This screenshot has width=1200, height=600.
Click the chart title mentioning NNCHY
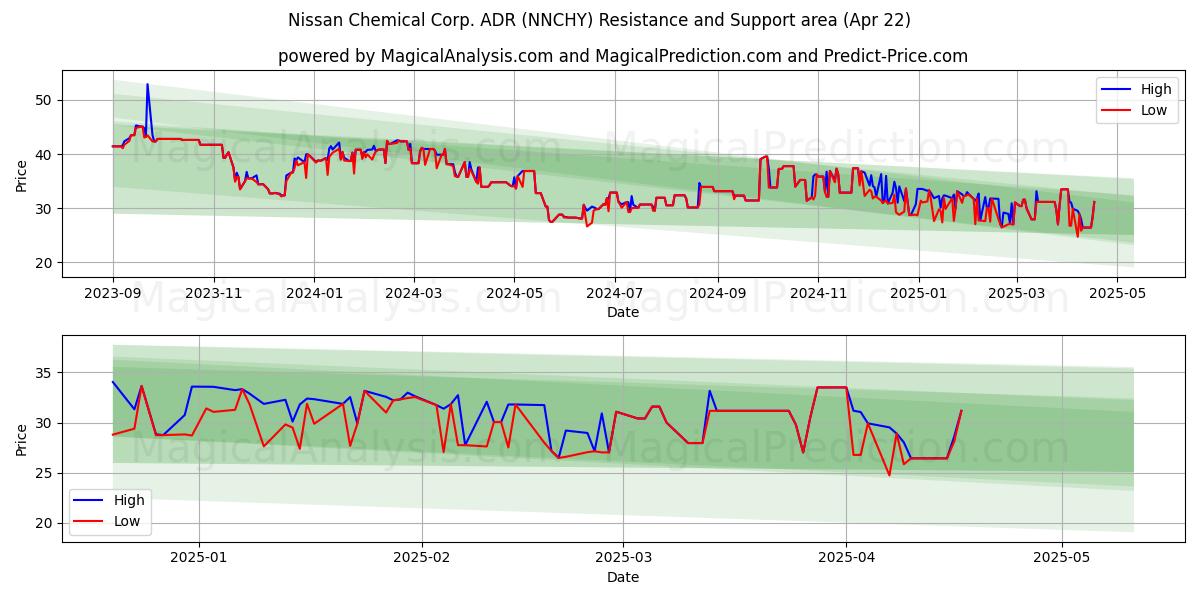tap(599, 20)
